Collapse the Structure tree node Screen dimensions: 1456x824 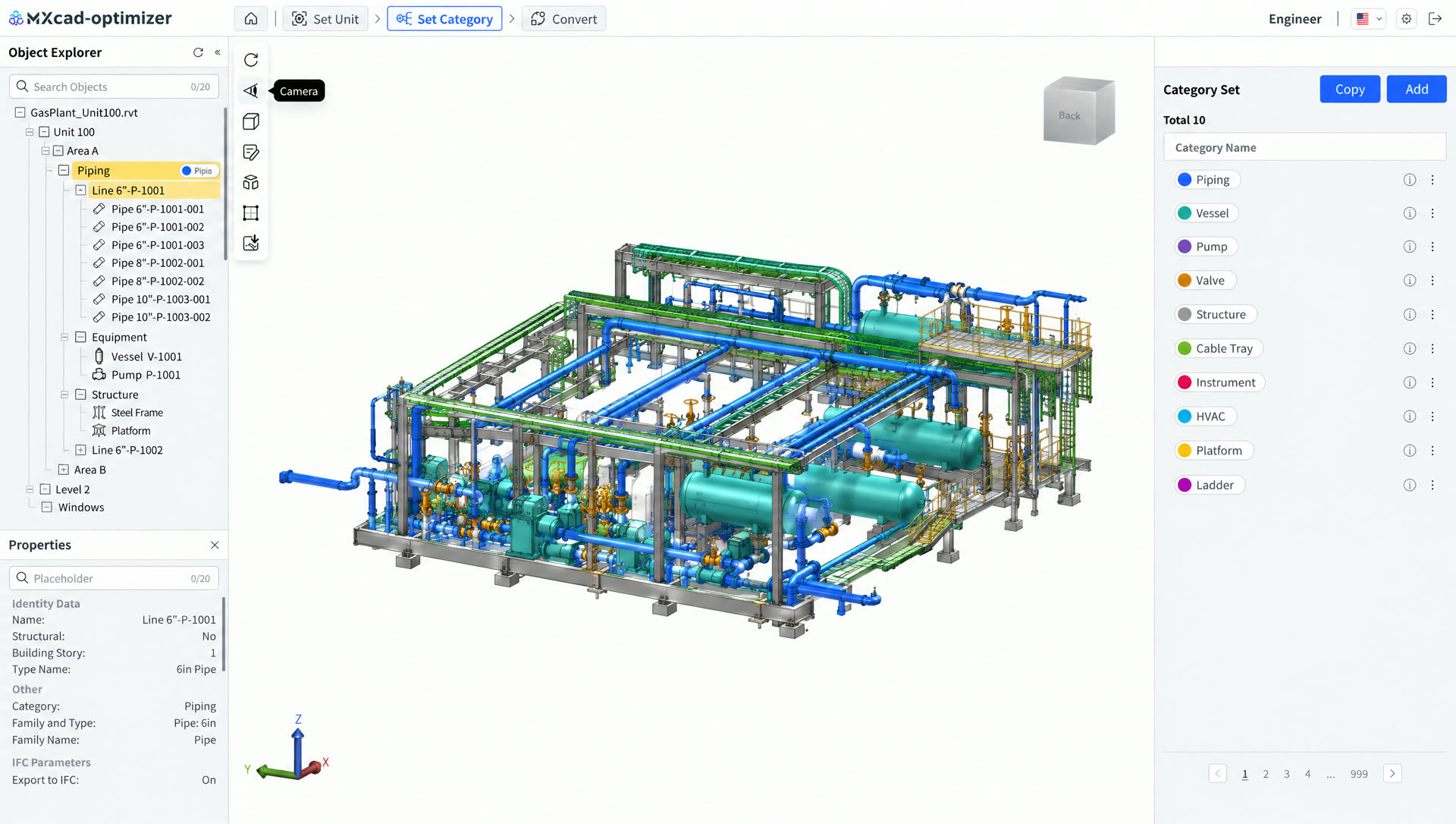click(64, 395)
